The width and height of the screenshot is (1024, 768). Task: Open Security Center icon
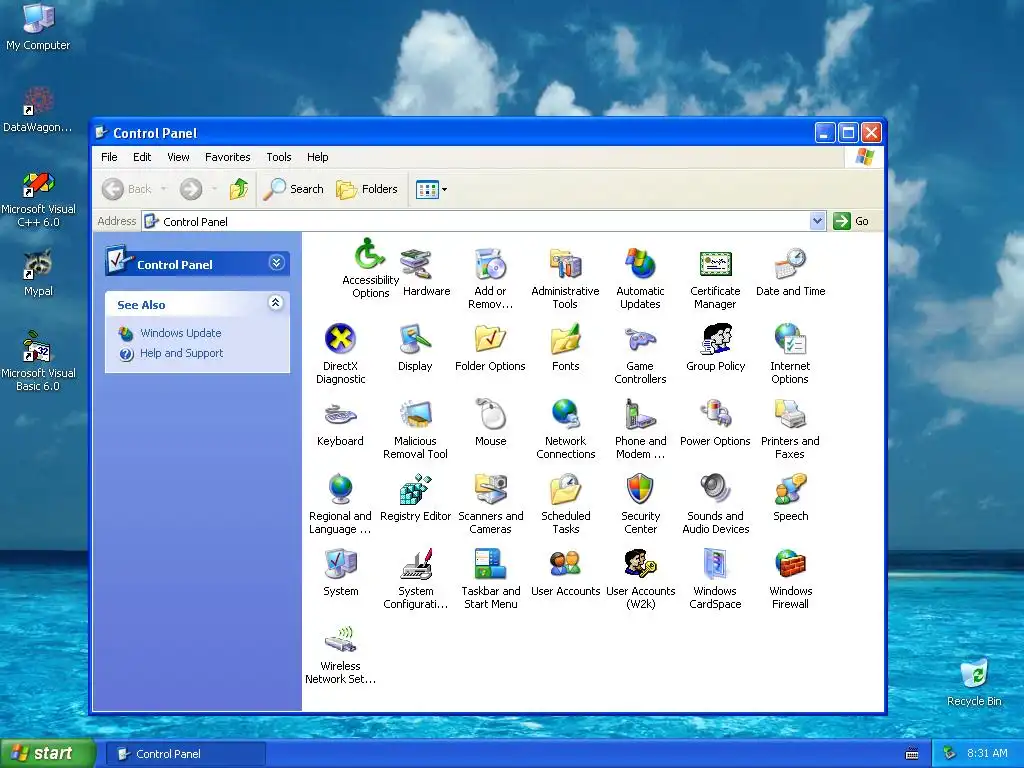(640, 504)
